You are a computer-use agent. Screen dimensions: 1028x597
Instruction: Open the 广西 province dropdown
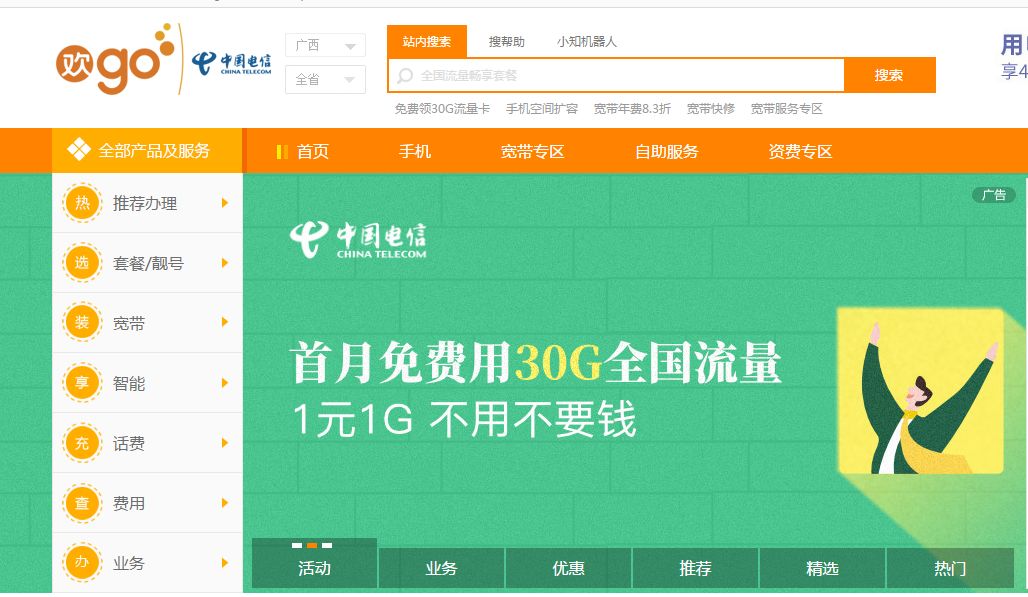pyautogui.click(x=325, y=45)
